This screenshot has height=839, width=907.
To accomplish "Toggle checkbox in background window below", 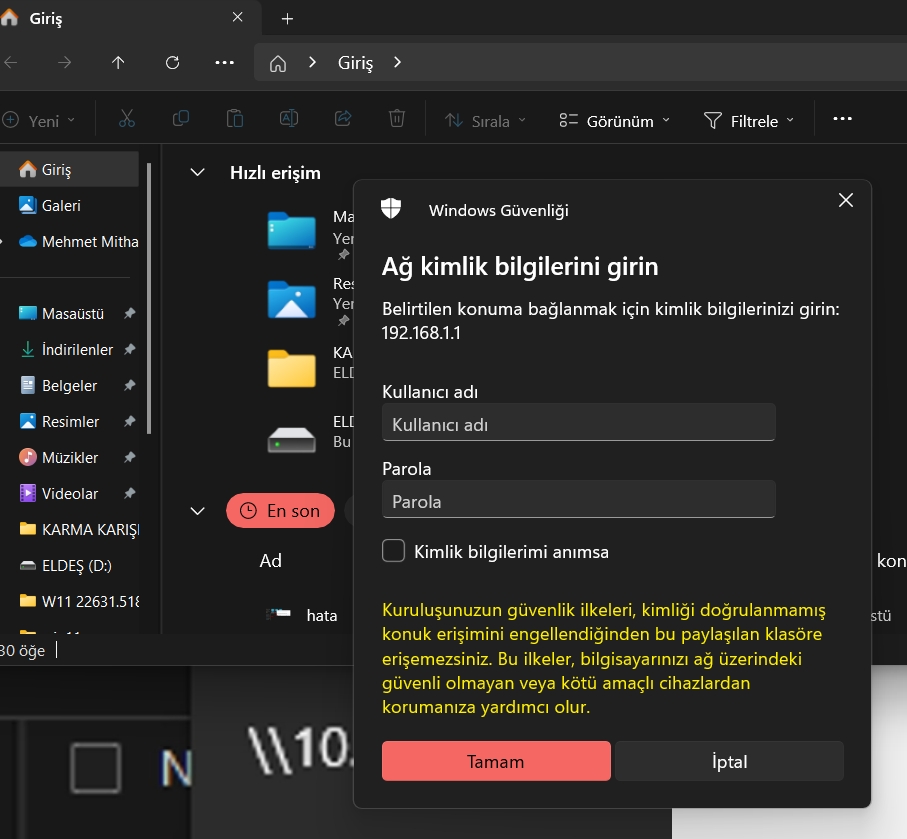I will coord(95,768).
